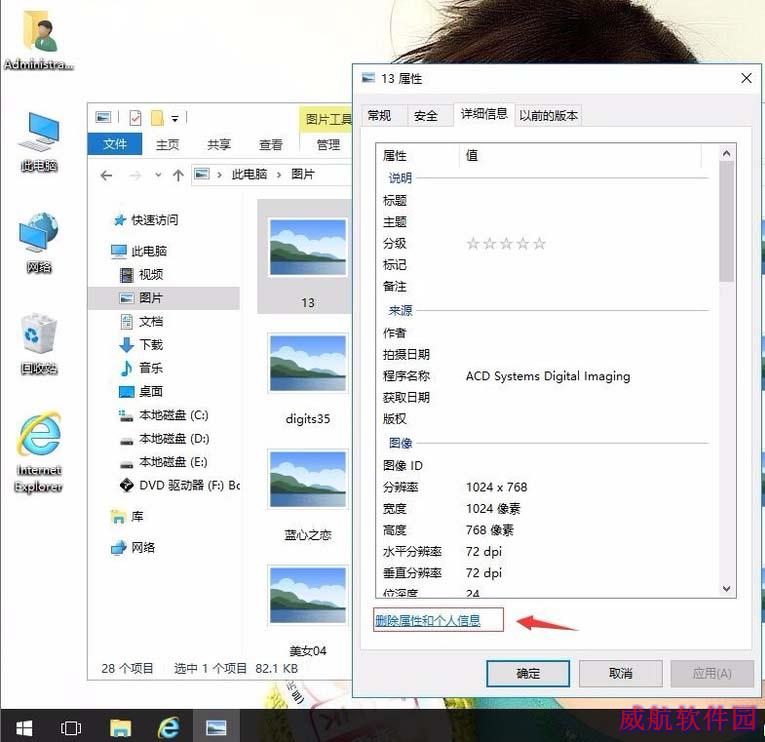This screenshot has height=742, width=765.
Task: Select 下载 in the navigation pane
Action: 141,344
